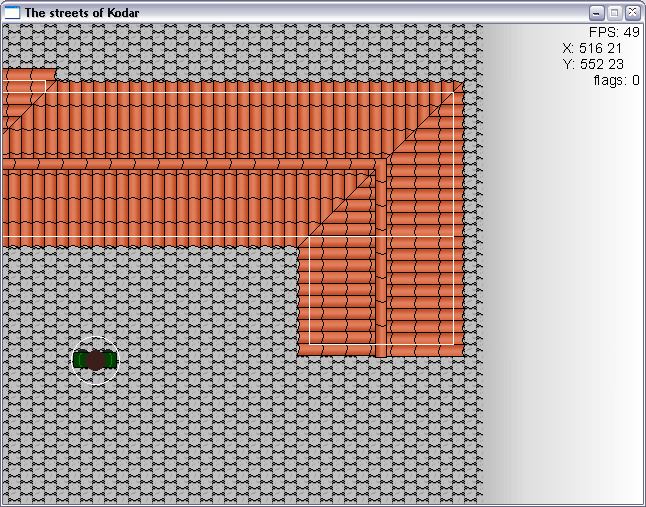Click the Y: 552 23 readout
646x507 pixels.
coord(593,64)
